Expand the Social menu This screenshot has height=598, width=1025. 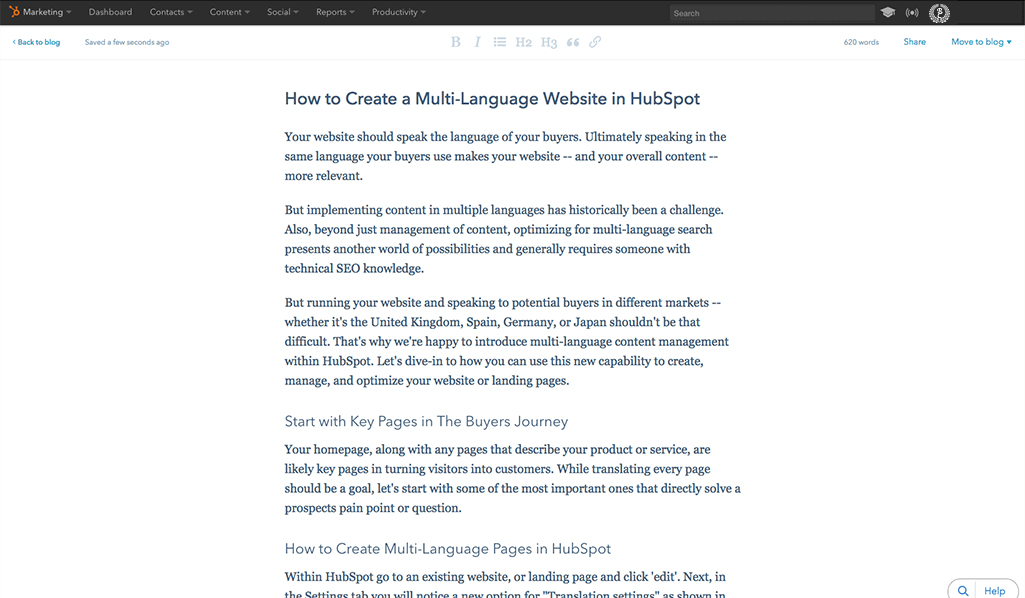click(x=282, y=12)
